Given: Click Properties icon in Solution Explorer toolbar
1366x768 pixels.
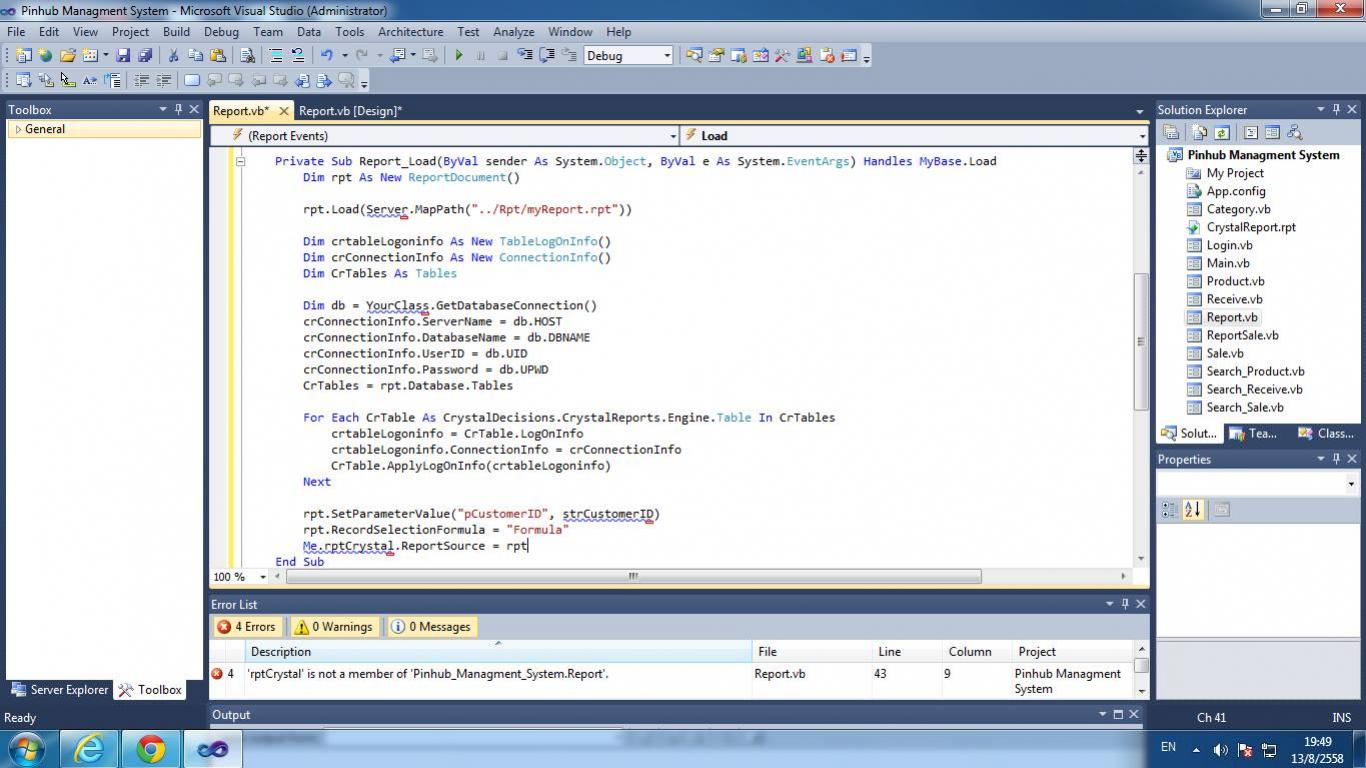Looking at the screenshot, I should 1170,132.
